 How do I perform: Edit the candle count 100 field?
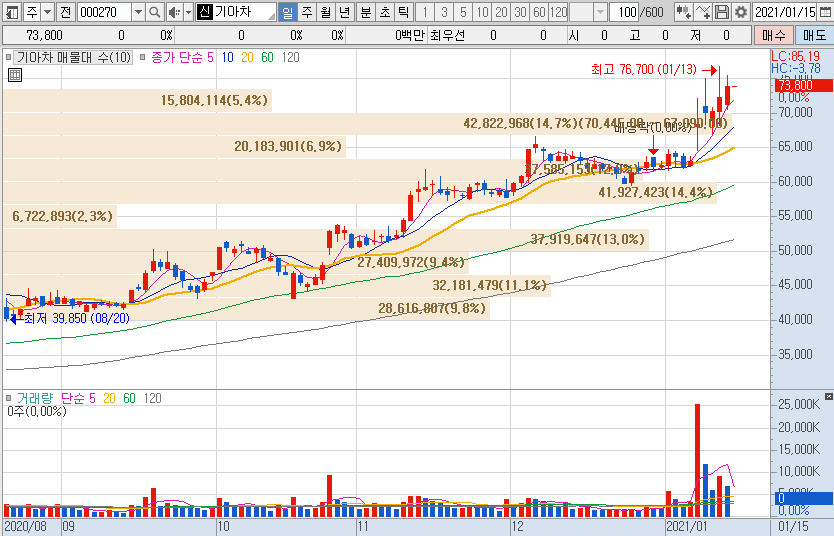click(x=623, y=12)
